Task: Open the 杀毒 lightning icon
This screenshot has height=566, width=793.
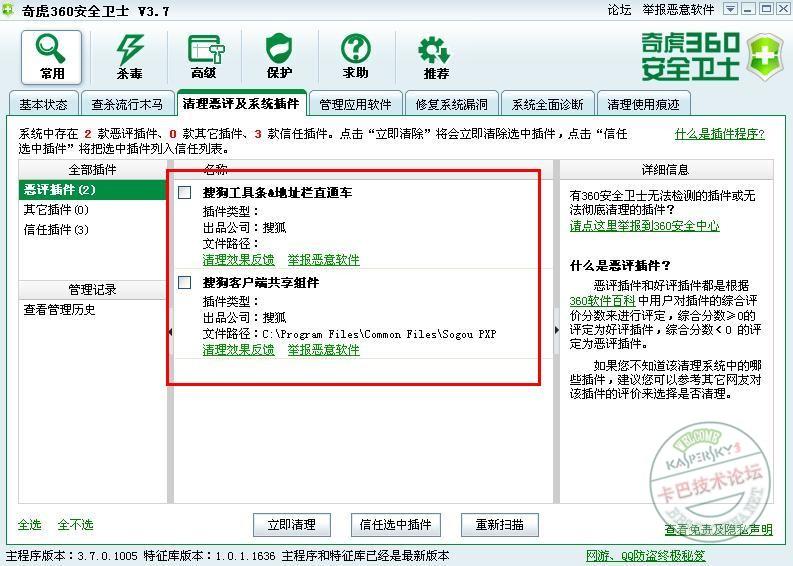Action: tap(129, 57)
